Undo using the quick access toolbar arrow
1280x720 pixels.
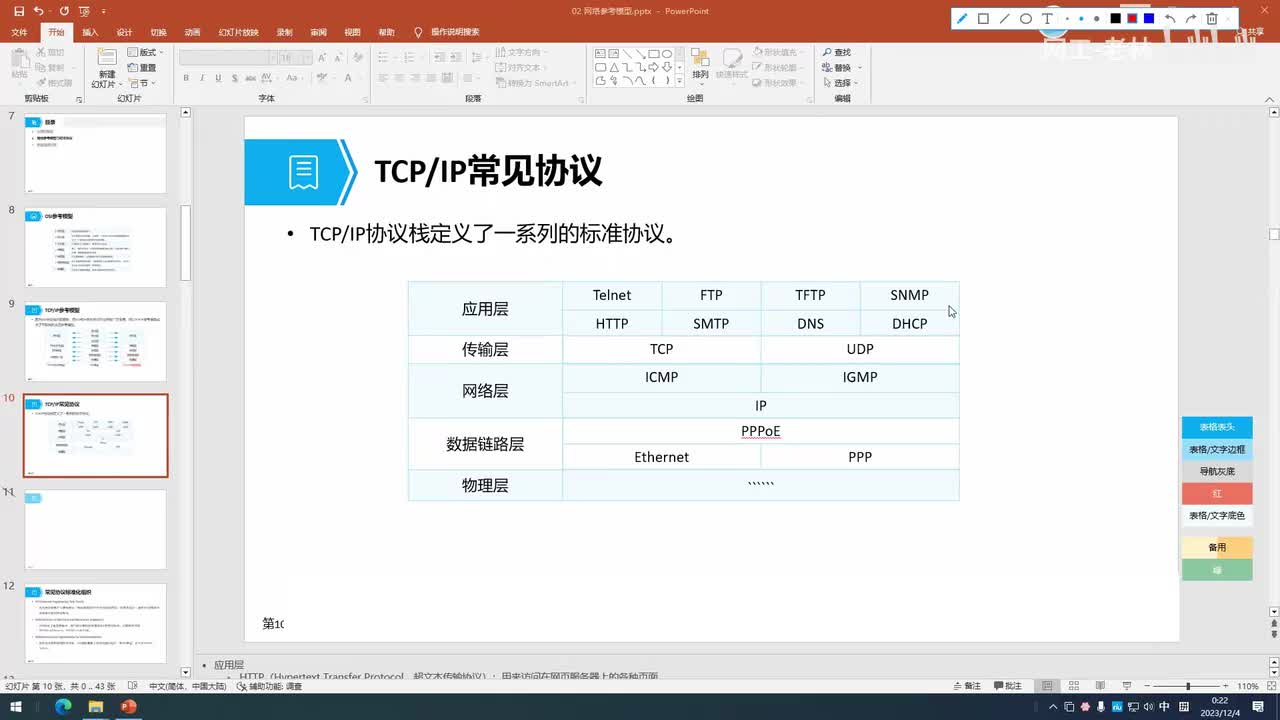[38, 11]
